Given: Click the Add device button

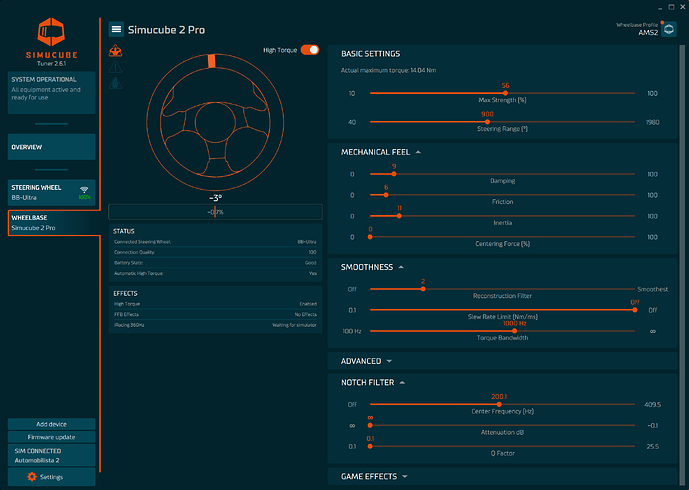Looking at the screenshot, I should tap(52, 424).
